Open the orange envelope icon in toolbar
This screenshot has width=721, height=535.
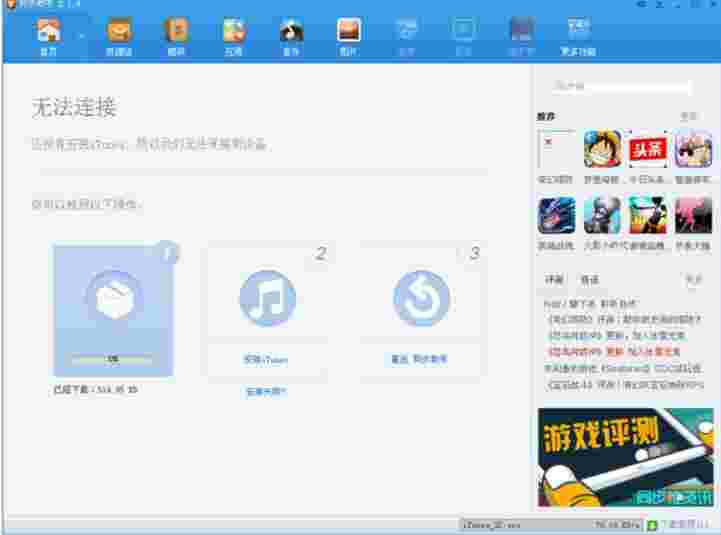tap(119, 30)
